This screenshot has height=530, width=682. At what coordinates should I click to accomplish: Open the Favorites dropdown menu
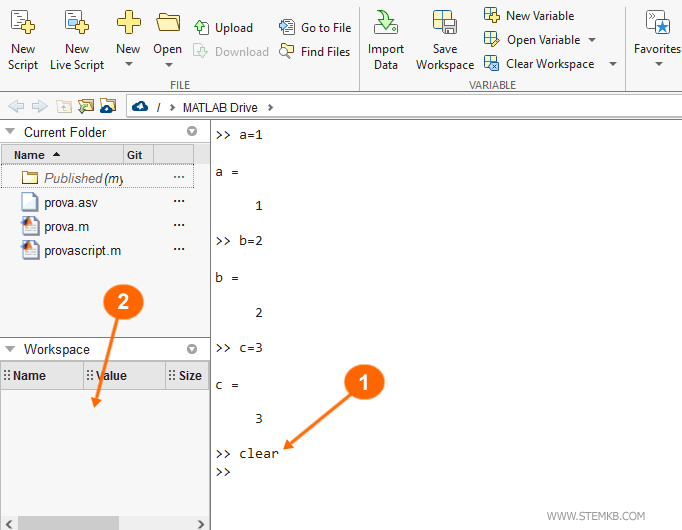click(x=658, y=66)
